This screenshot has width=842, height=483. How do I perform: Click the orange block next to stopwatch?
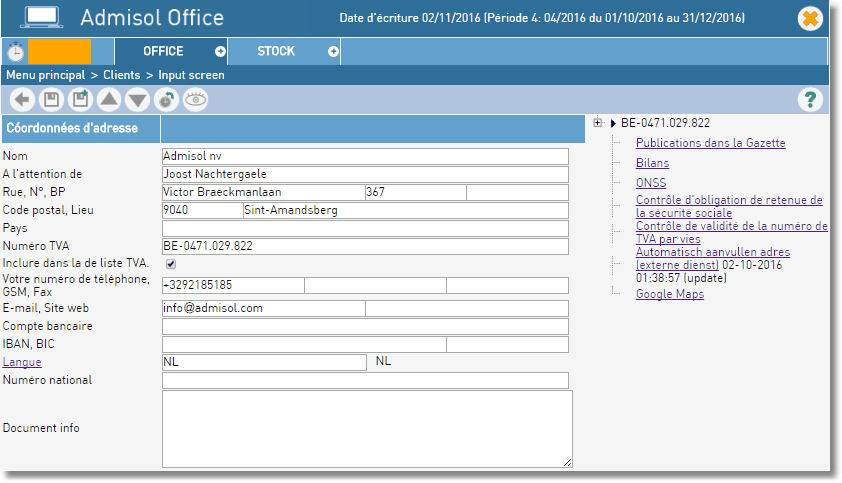tap(60, 52)
